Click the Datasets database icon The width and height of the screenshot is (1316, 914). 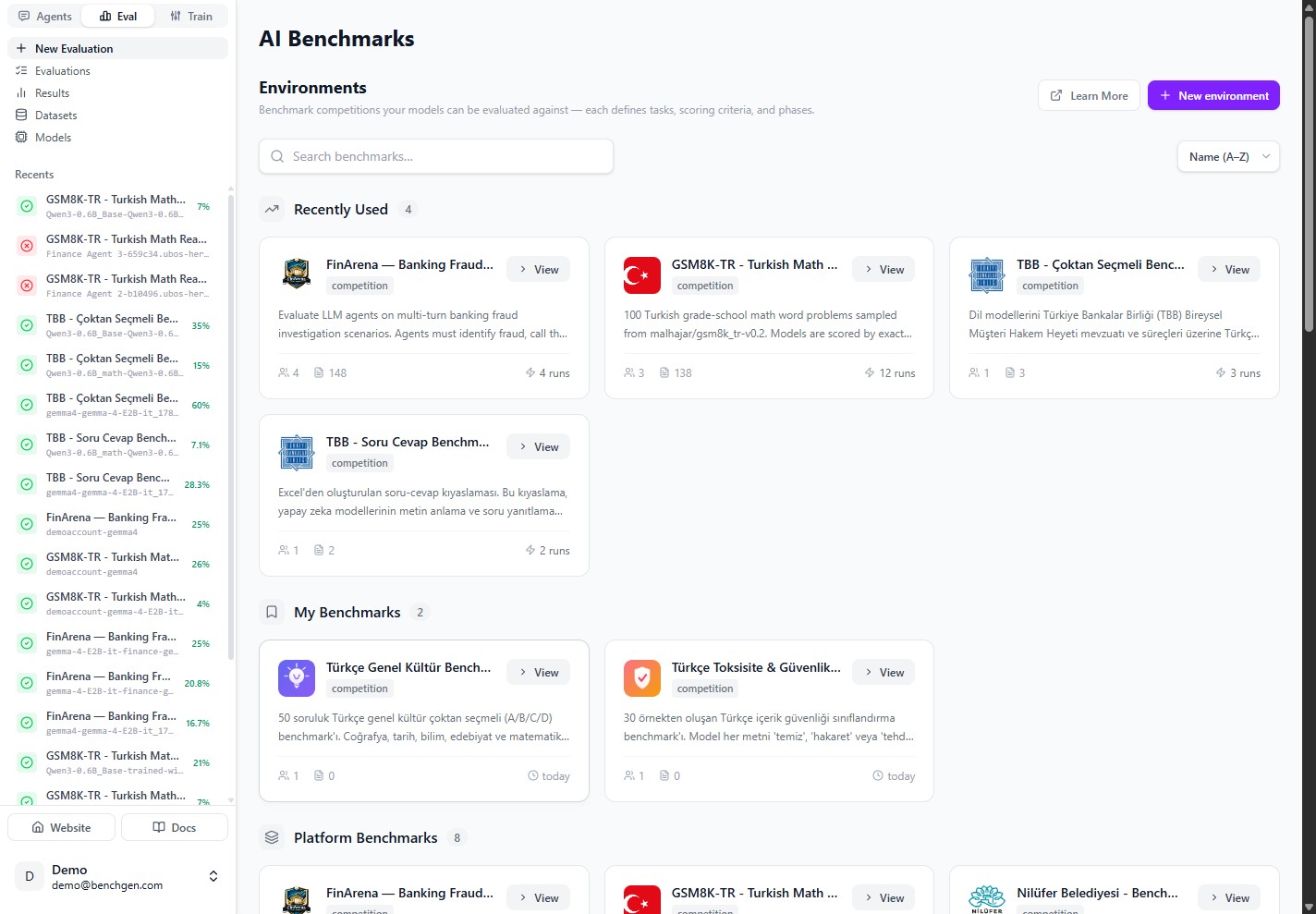tap(21, 116)
